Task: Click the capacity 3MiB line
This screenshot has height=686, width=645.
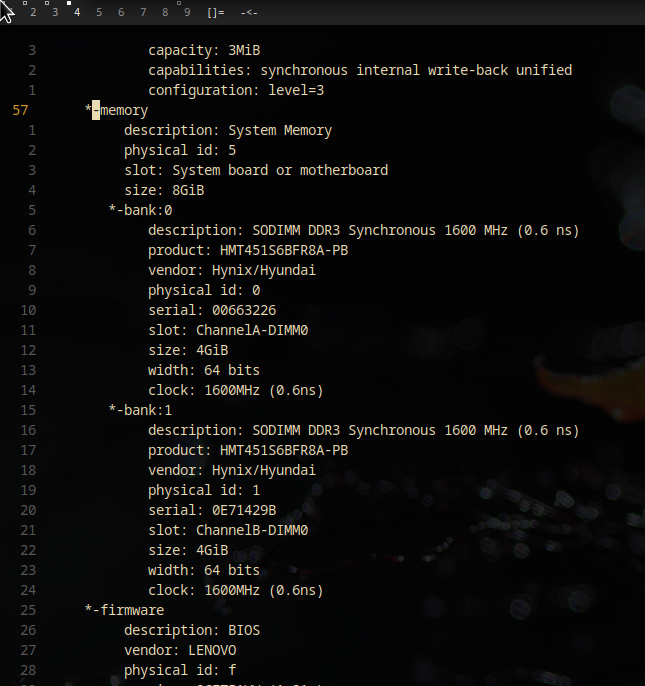Action: click(204, 50)
